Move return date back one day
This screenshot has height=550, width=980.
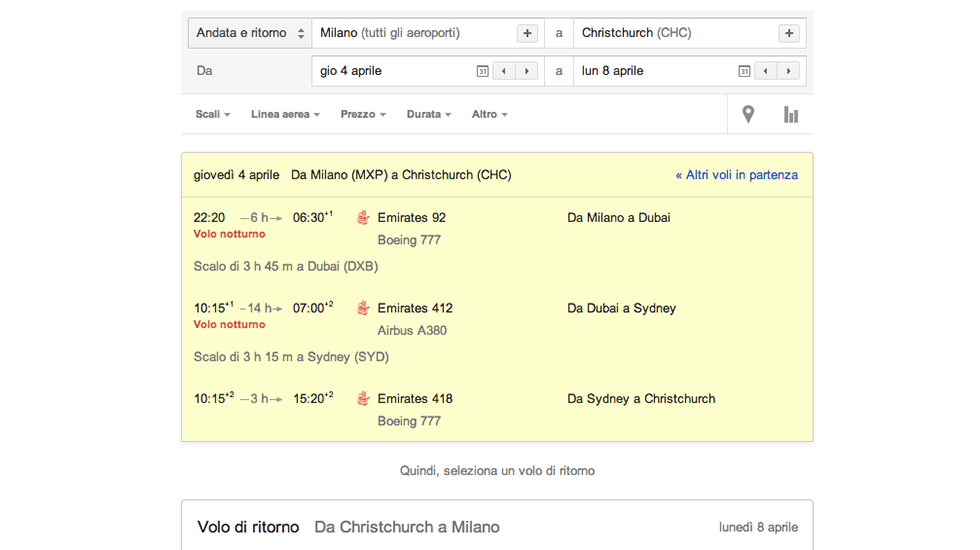767,71
